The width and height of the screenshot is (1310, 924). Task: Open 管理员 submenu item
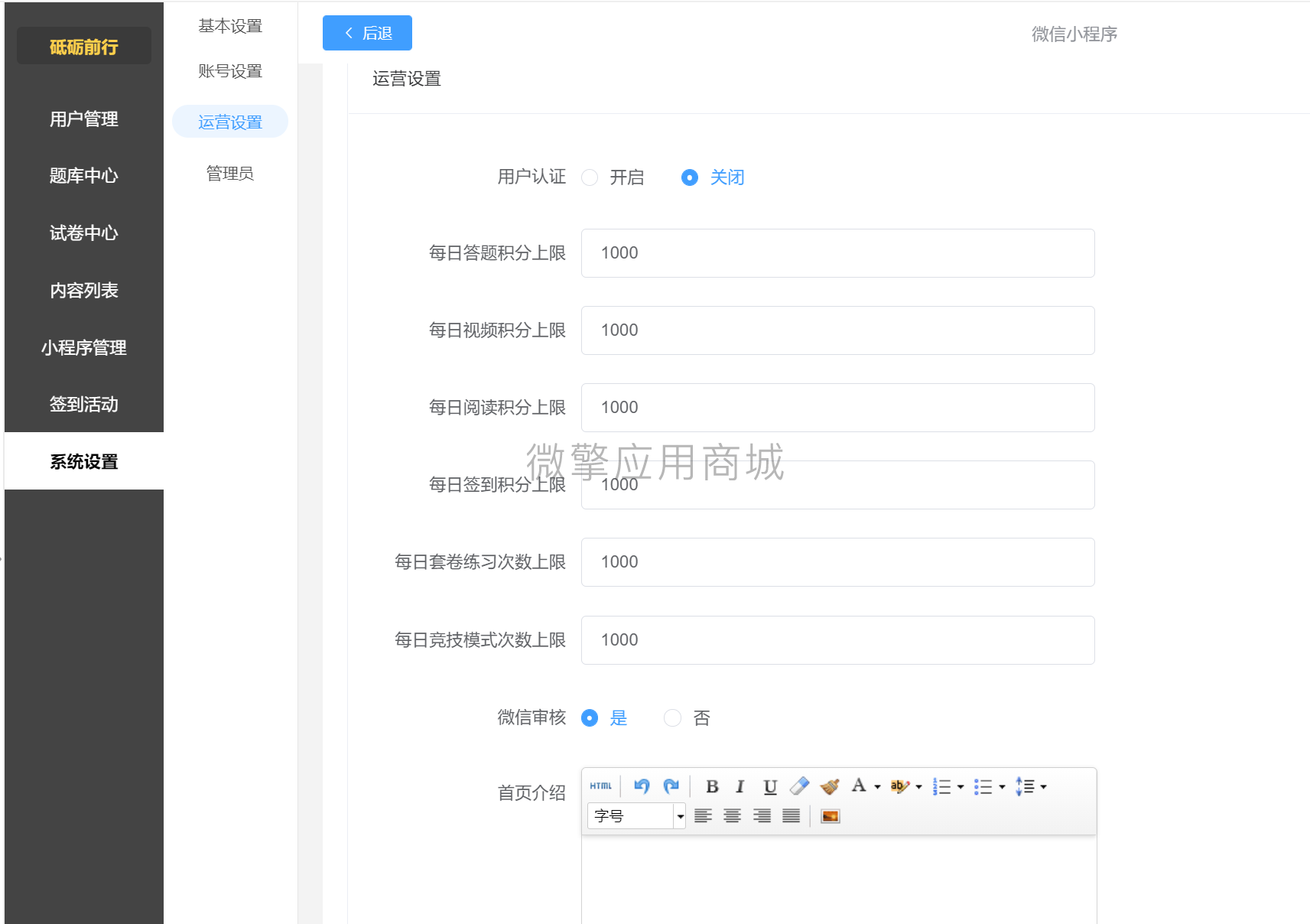click(230, 174)
